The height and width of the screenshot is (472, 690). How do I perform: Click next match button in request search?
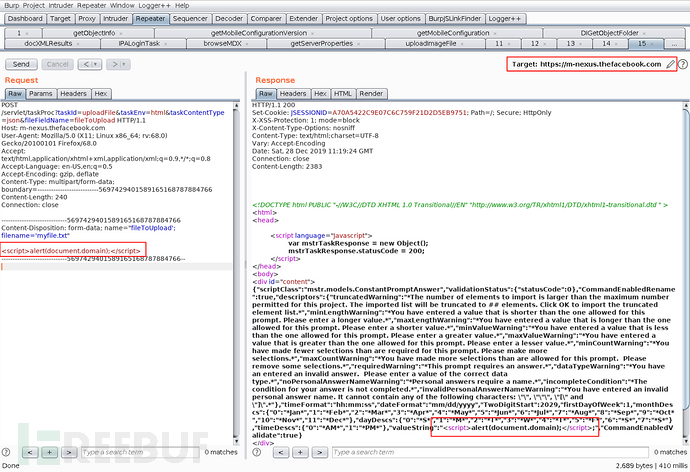pyautogui.click(x=69, y=452)
